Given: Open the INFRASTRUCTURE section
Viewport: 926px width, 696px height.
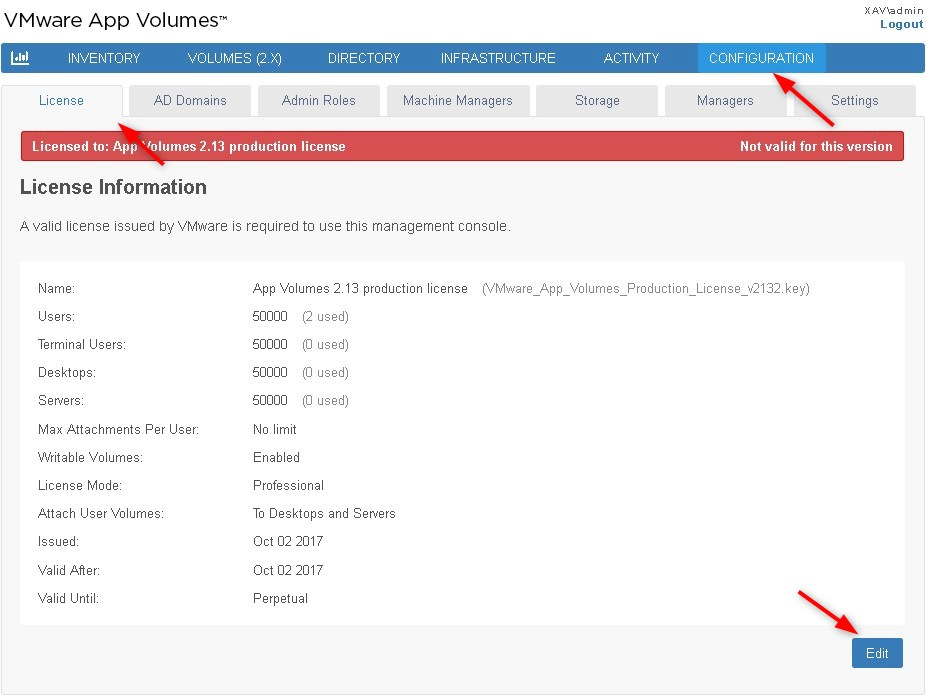Looking at the screenshot, I should (498, 58).
